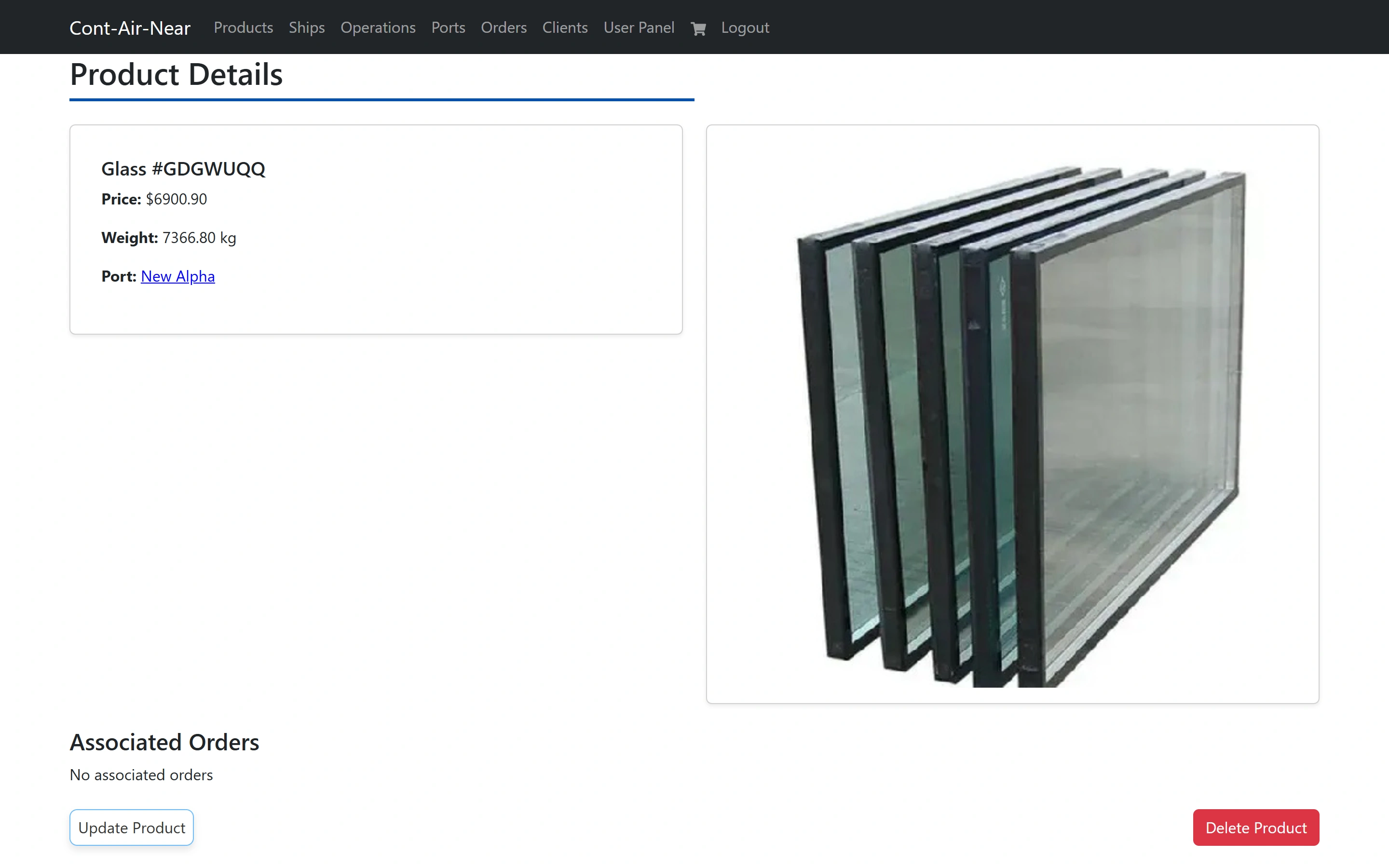Open the Ports navigation item
The width and height of the screenshot is (1389, 868).
tap(448, 27)
